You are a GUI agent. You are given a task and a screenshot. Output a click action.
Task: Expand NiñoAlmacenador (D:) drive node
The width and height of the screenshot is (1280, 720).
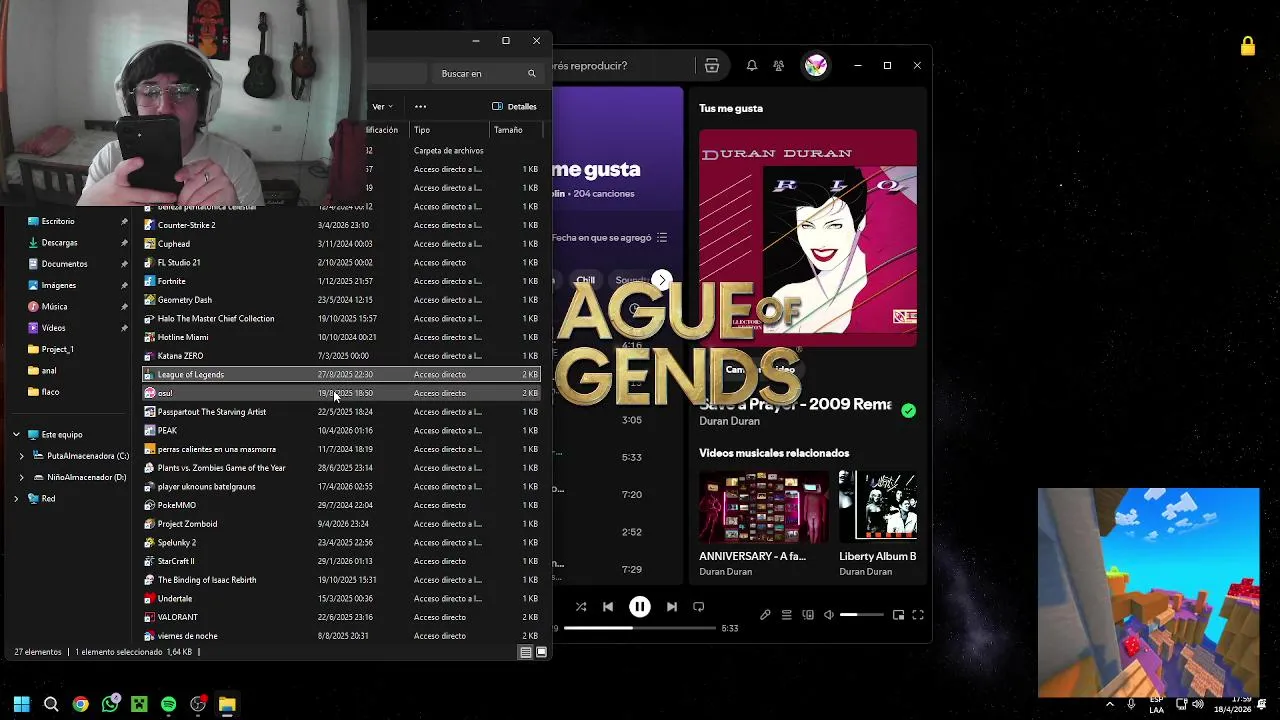coord(22,478)
